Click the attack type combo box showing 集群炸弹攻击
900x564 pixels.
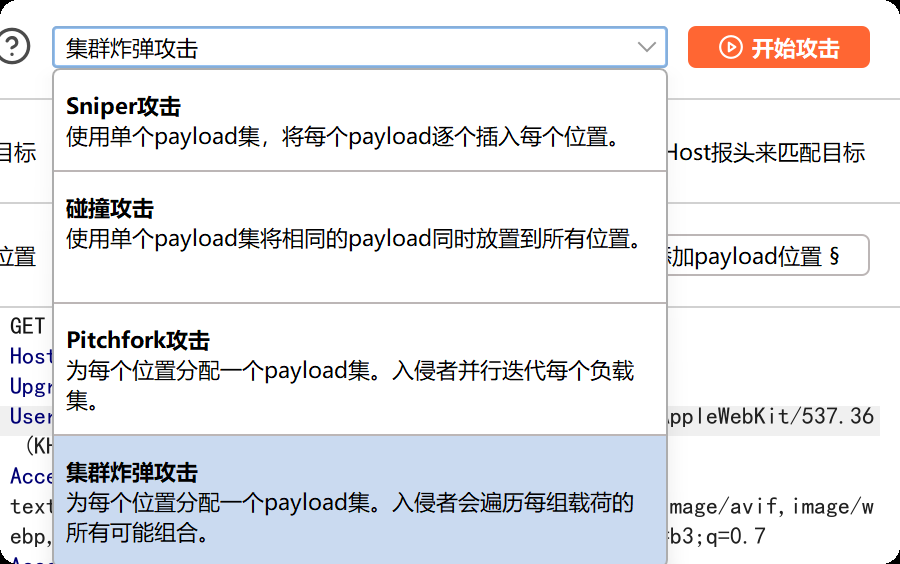coord(340,47)
